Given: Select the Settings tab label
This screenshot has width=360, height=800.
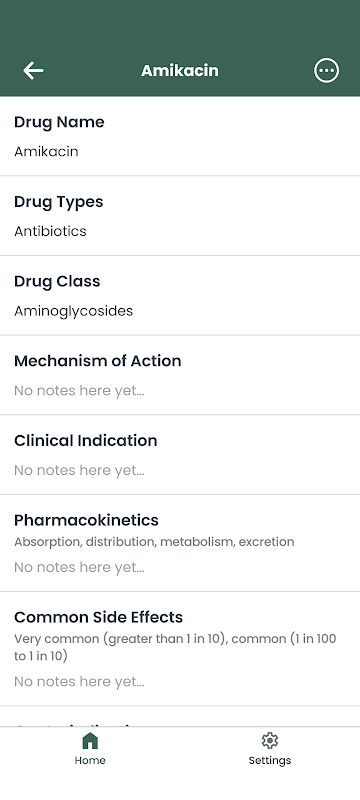Looking at the screenshot, I should click(x=270, y=760).
